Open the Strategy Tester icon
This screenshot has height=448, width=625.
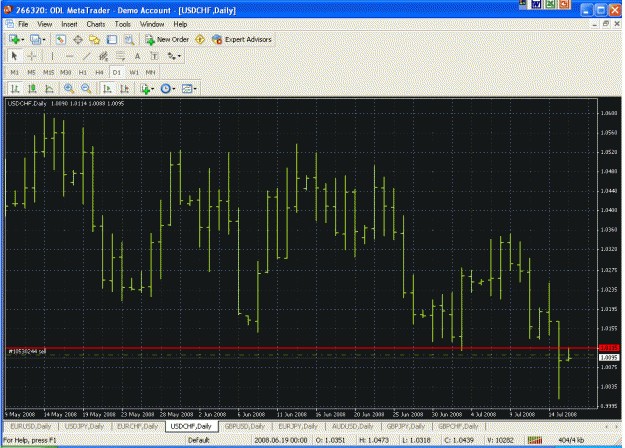[x=129, y=39]
